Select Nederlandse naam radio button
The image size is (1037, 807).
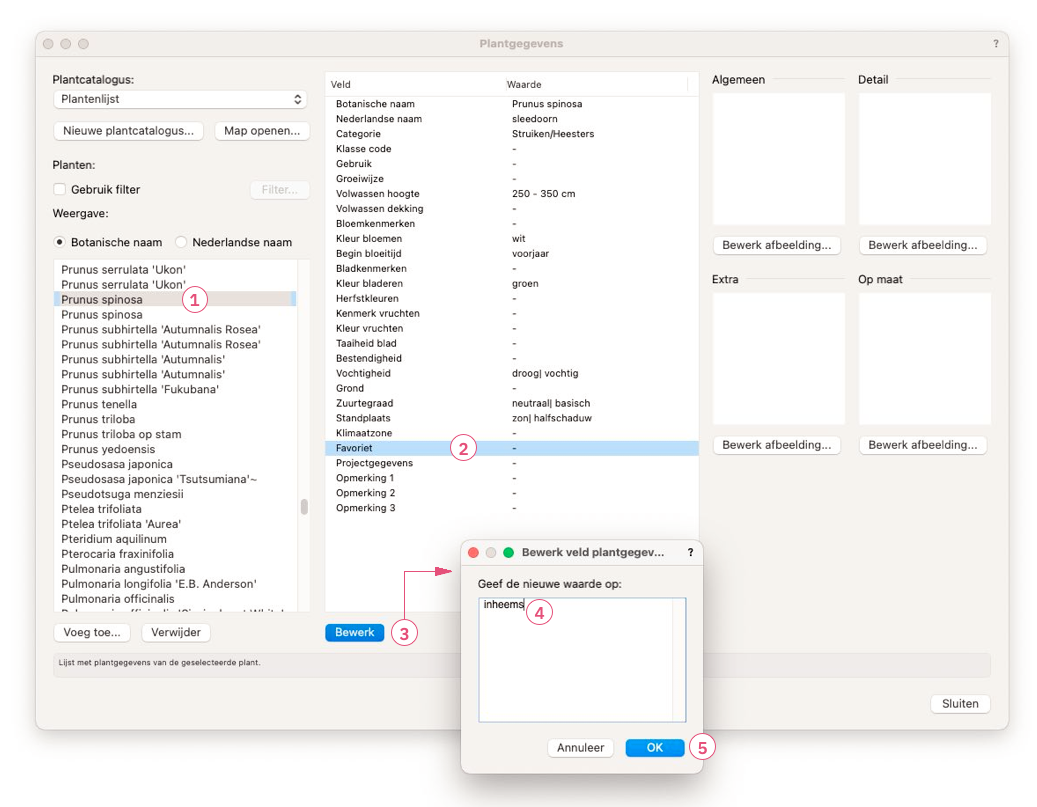(x=181, y=242)
